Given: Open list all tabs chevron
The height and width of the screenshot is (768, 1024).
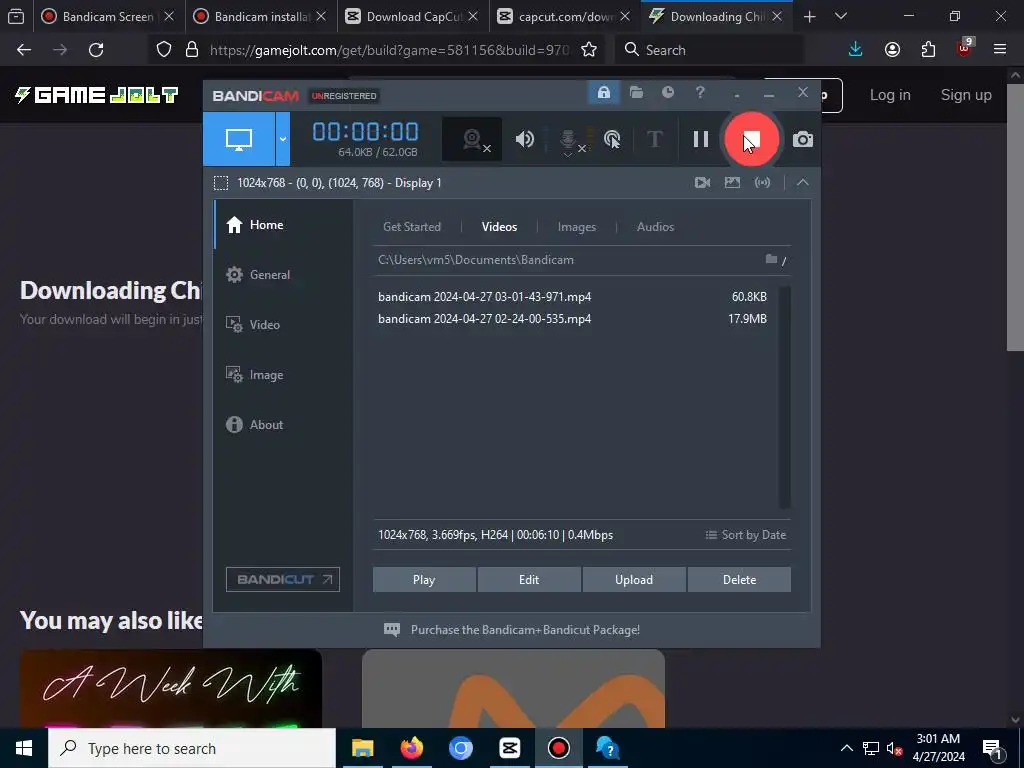Looking at the screenshot, I should coord(841,16).
